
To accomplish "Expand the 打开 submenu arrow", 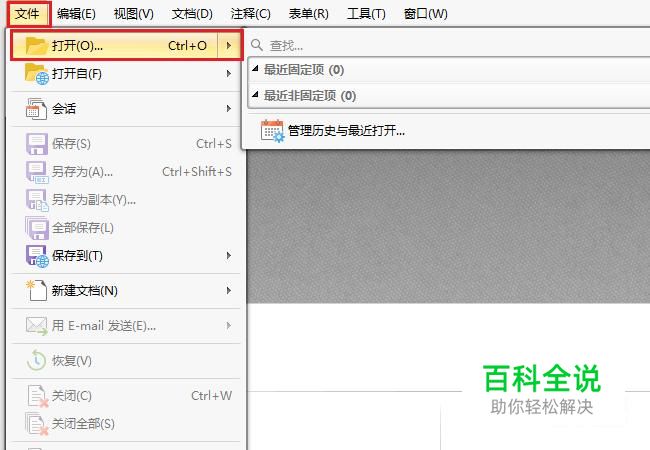I will pyautogui.click(x=229, y=46).
